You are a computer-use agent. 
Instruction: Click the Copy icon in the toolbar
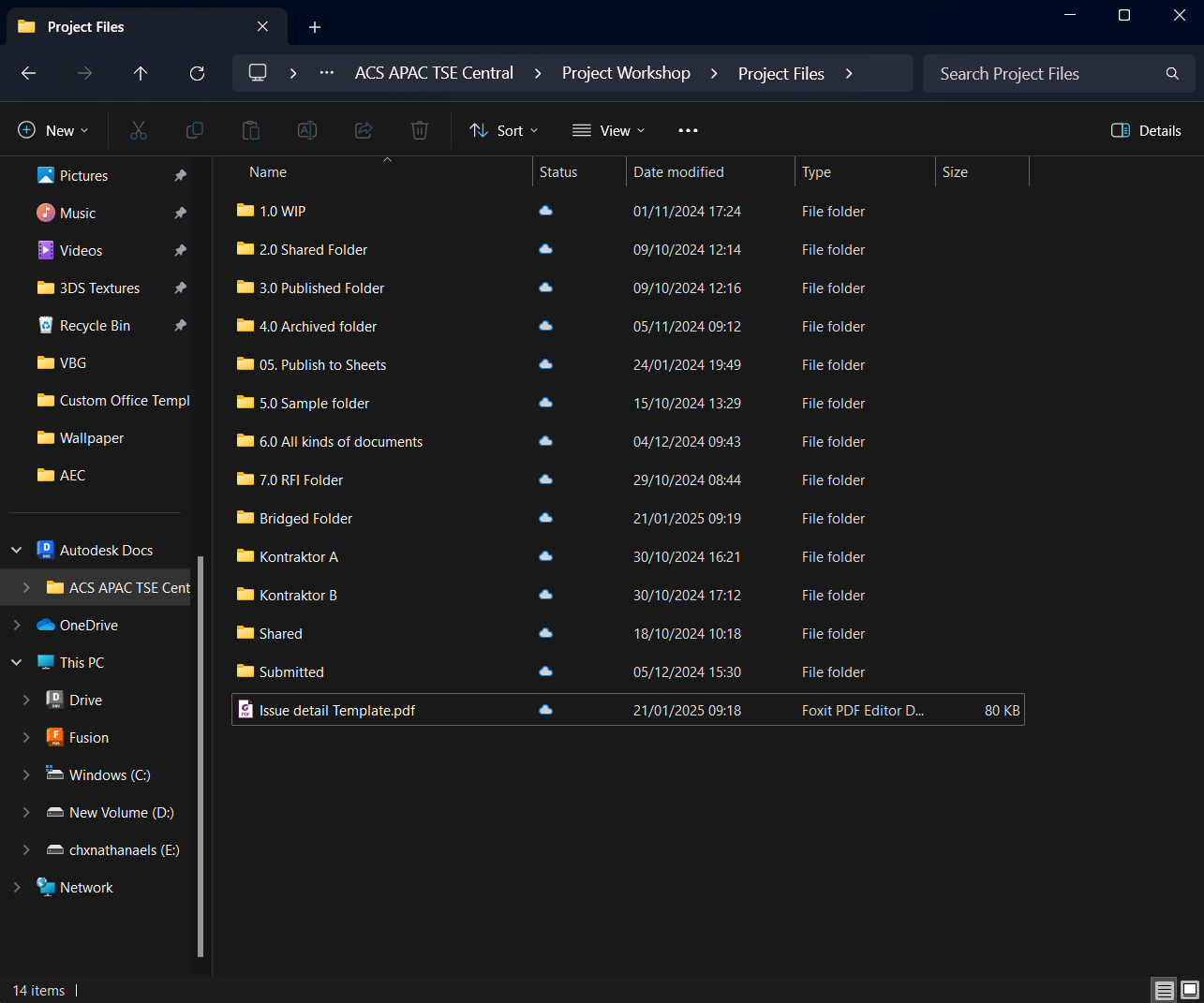(195, 130)
